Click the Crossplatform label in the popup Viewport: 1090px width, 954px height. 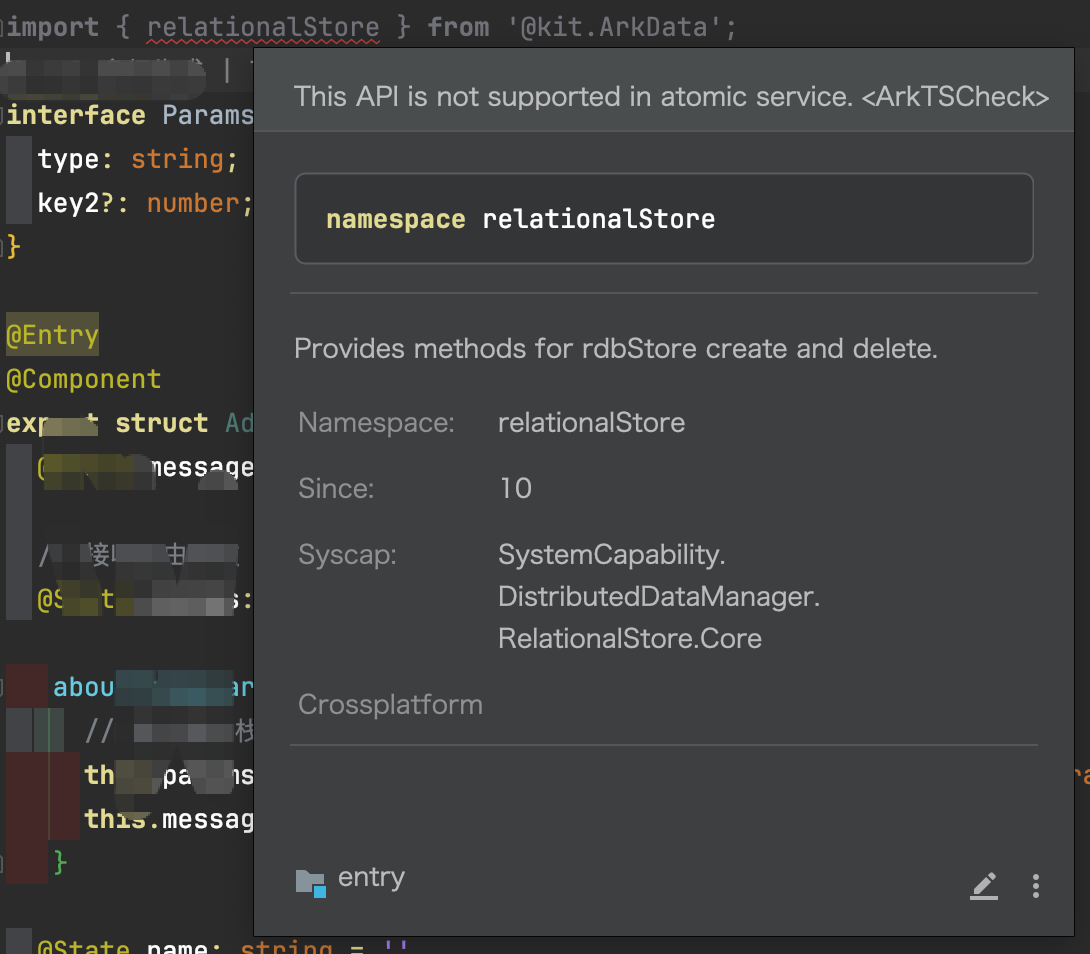390,705
